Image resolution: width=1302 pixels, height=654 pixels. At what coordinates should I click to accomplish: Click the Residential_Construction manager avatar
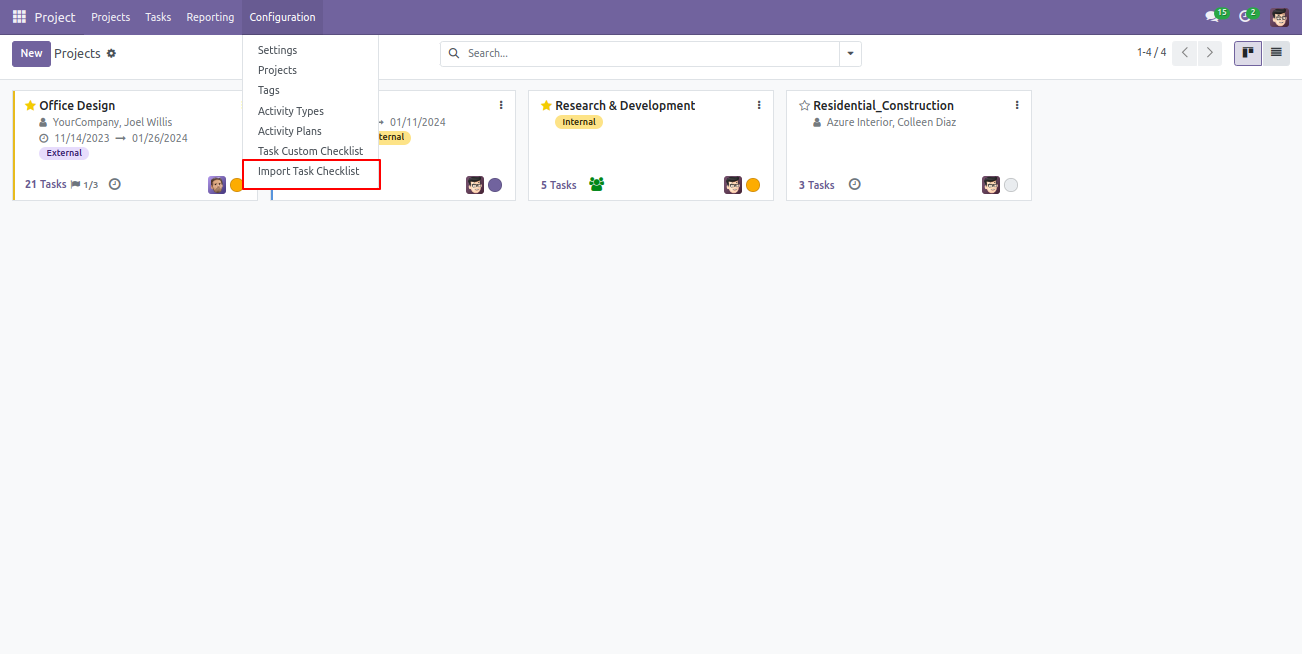point(991,185)
